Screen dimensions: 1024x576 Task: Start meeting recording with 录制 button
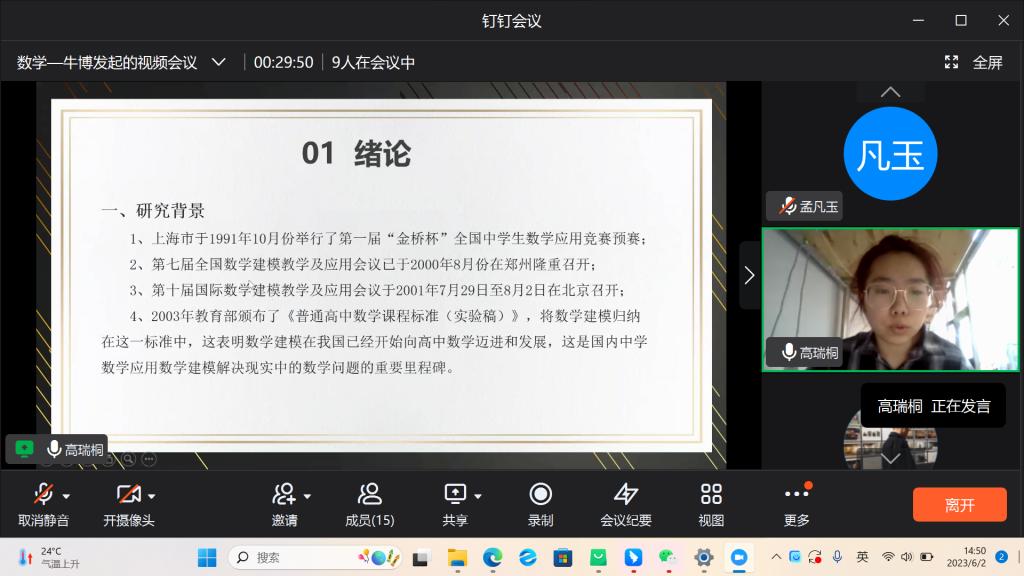(541, 504)
